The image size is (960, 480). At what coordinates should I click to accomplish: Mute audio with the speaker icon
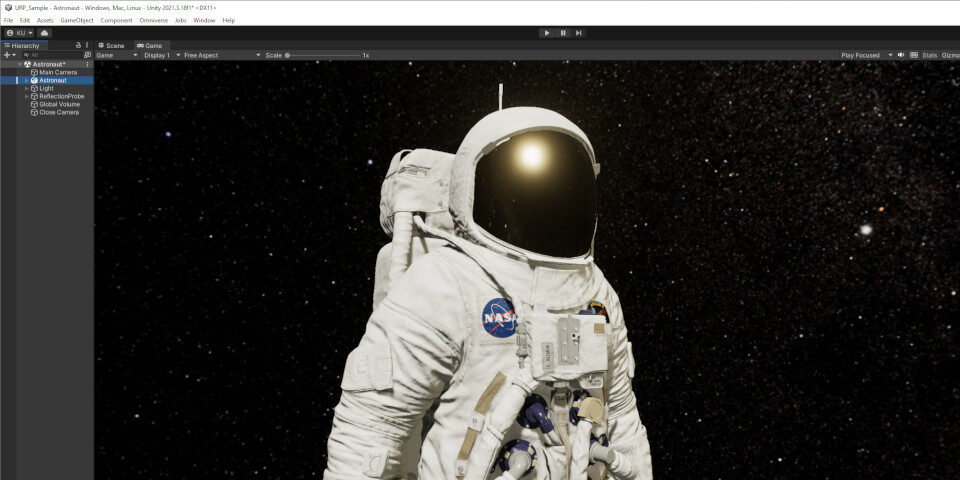pyautogui.click(x=901, y=55)
